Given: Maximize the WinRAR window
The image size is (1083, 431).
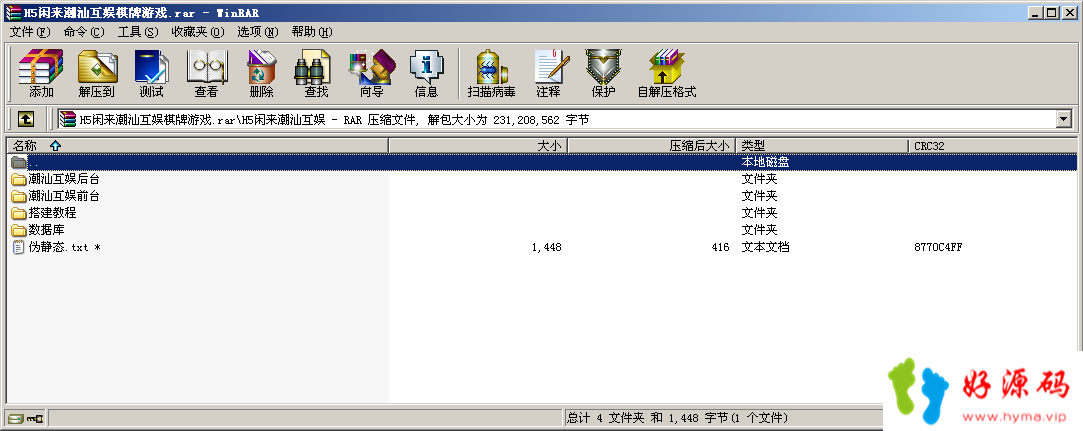Looking at the screenshot, I should [1051, 12].
